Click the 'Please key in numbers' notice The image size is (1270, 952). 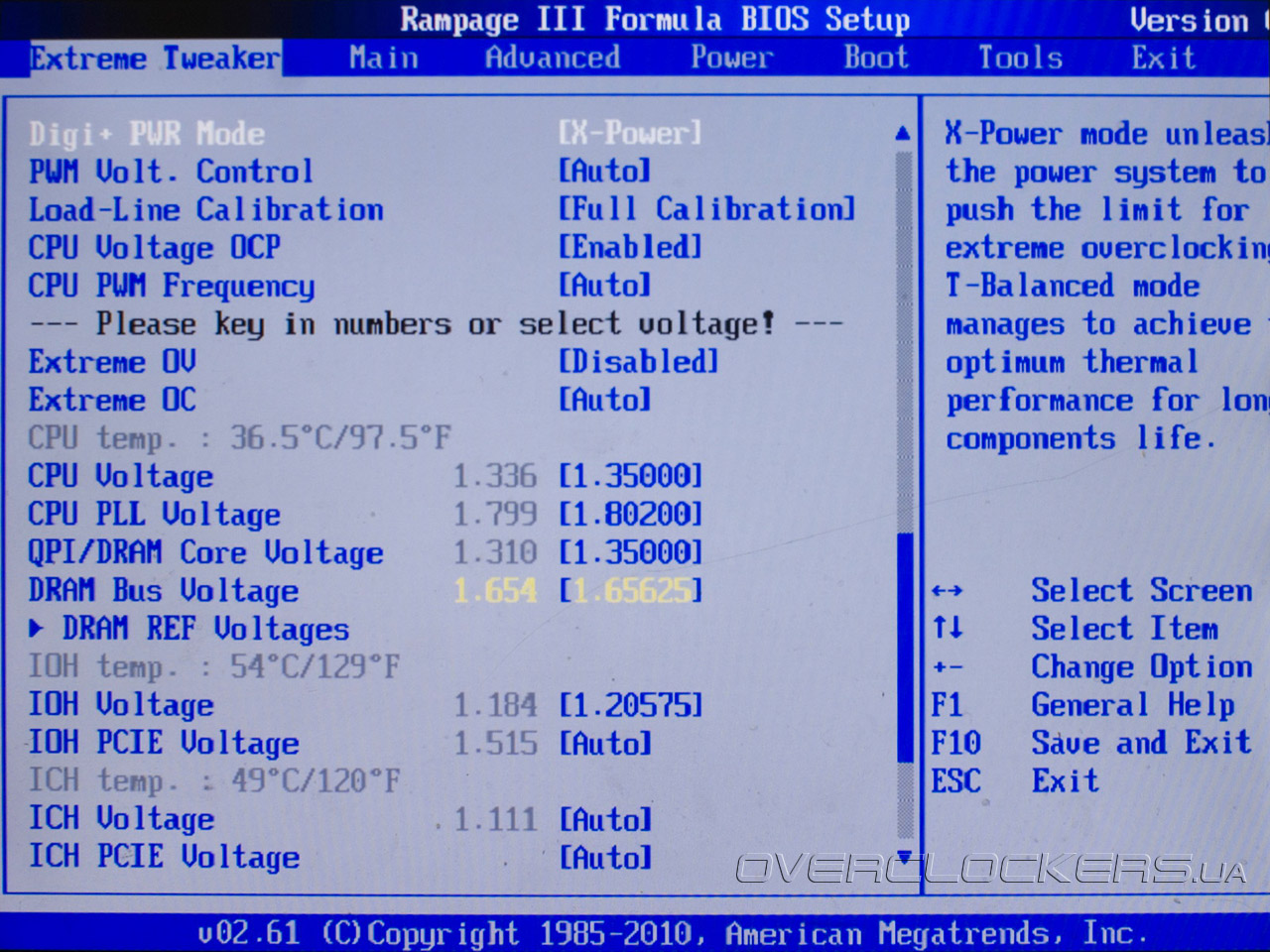[x=436, y=324]
